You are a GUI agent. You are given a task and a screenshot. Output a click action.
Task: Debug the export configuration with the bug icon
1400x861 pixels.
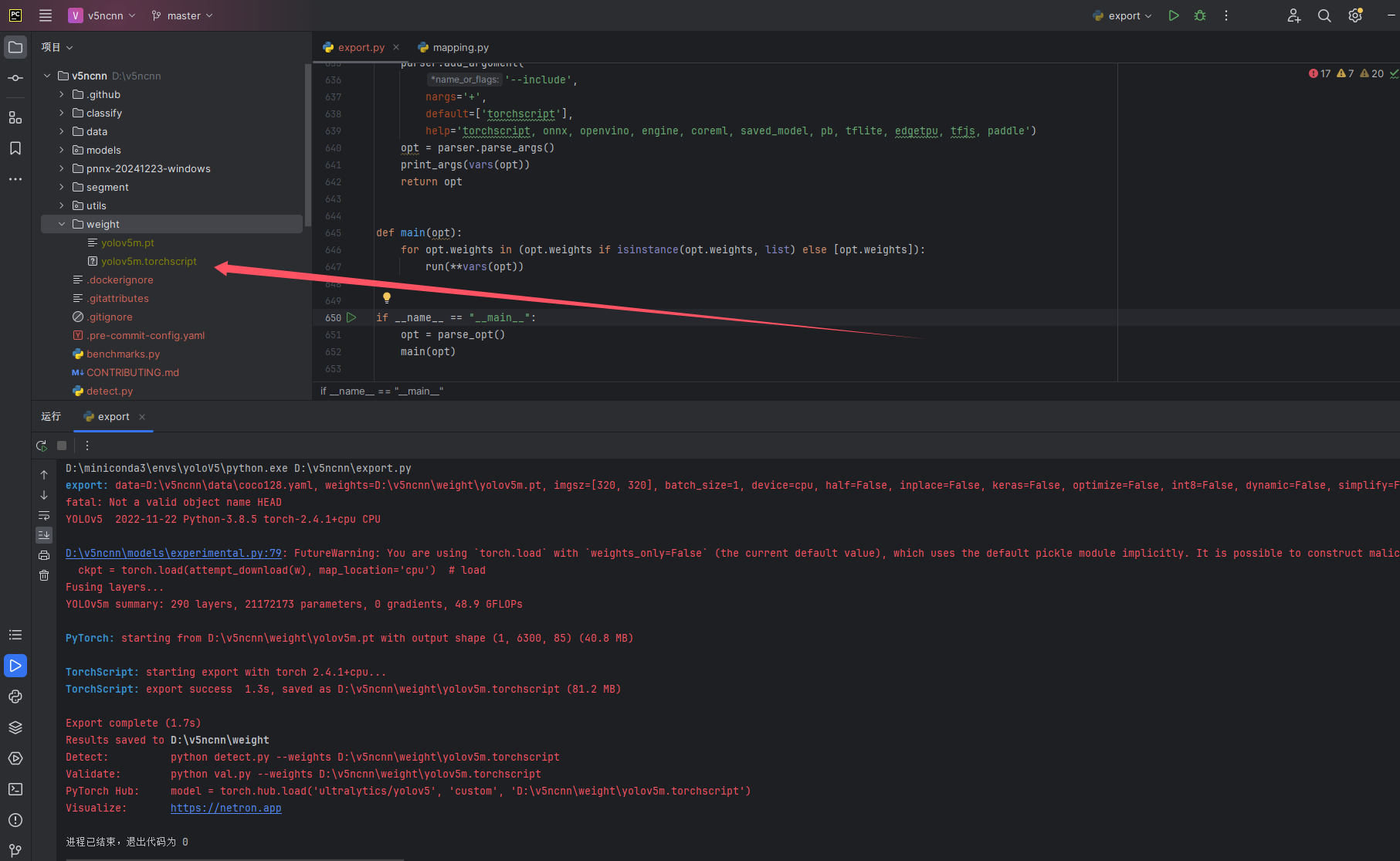pos(1199,15)
